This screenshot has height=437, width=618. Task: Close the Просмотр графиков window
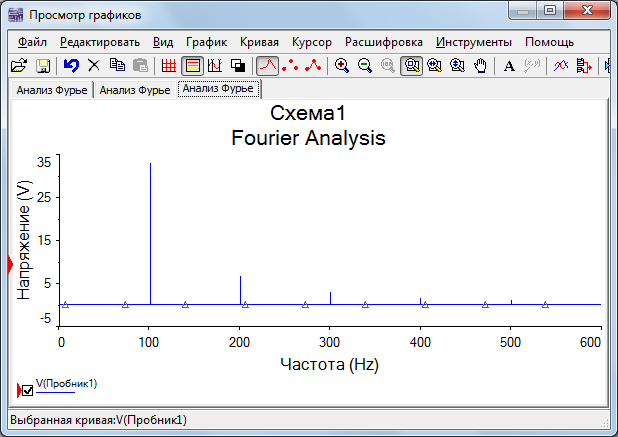point(587,10)
